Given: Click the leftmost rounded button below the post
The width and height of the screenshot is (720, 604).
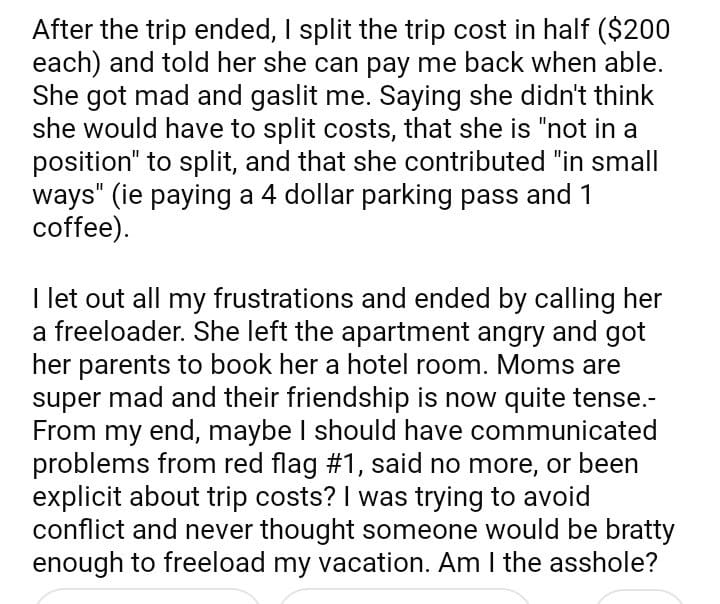Looking at the screenshot, I should point(147,597).
